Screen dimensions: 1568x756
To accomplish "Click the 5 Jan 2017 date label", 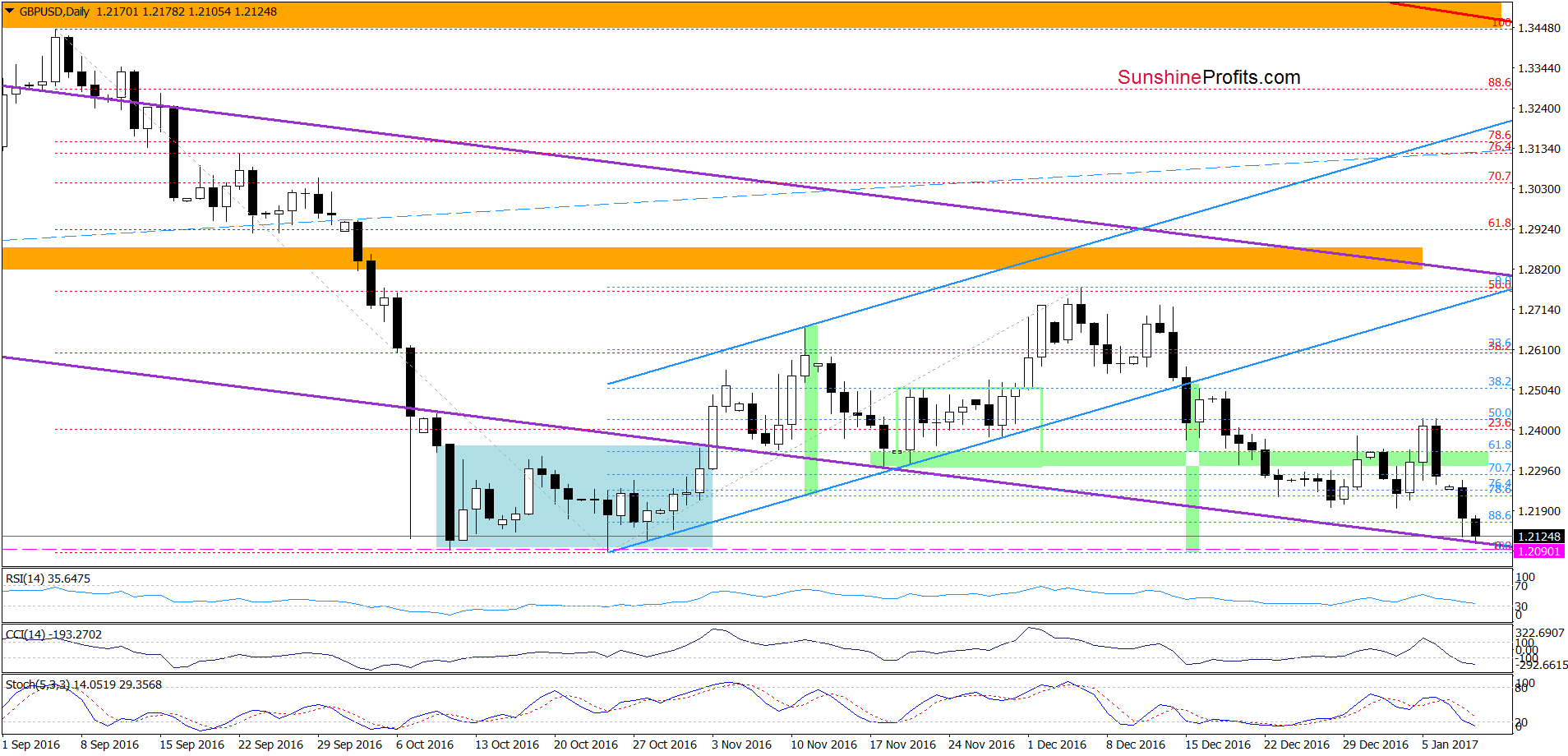I will 1450,744.
